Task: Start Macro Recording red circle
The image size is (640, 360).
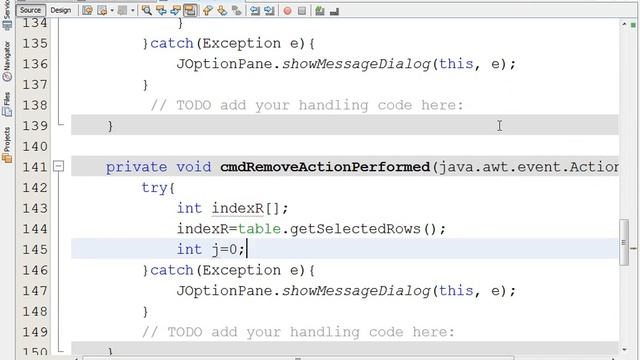Action: click(x=287, y=11)
